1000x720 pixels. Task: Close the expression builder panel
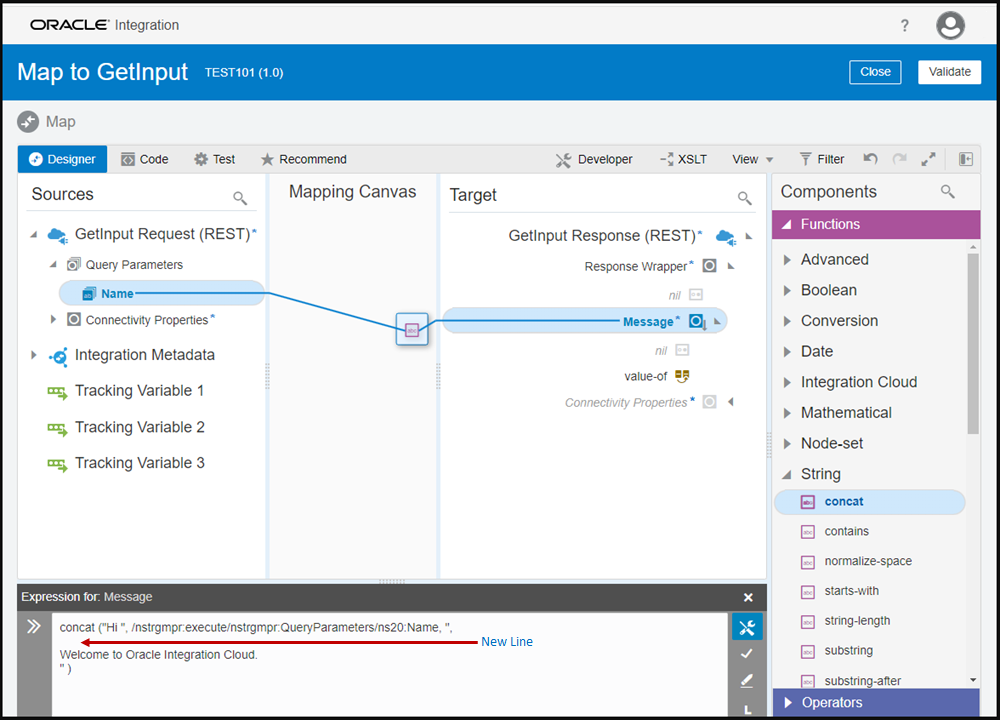pos(748,598)
